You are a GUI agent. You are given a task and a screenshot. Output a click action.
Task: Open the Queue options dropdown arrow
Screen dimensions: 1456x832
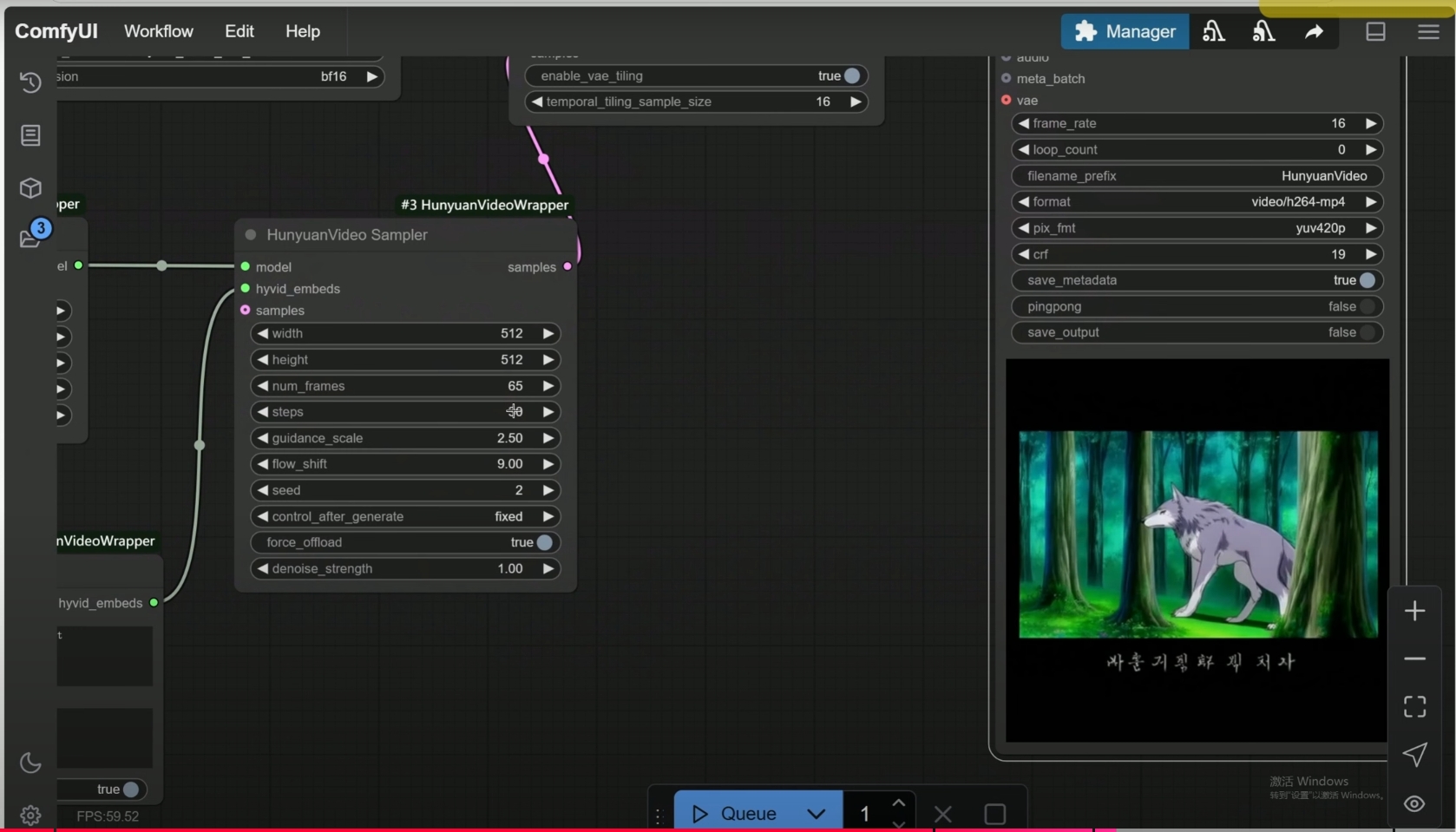pos(816,814)
